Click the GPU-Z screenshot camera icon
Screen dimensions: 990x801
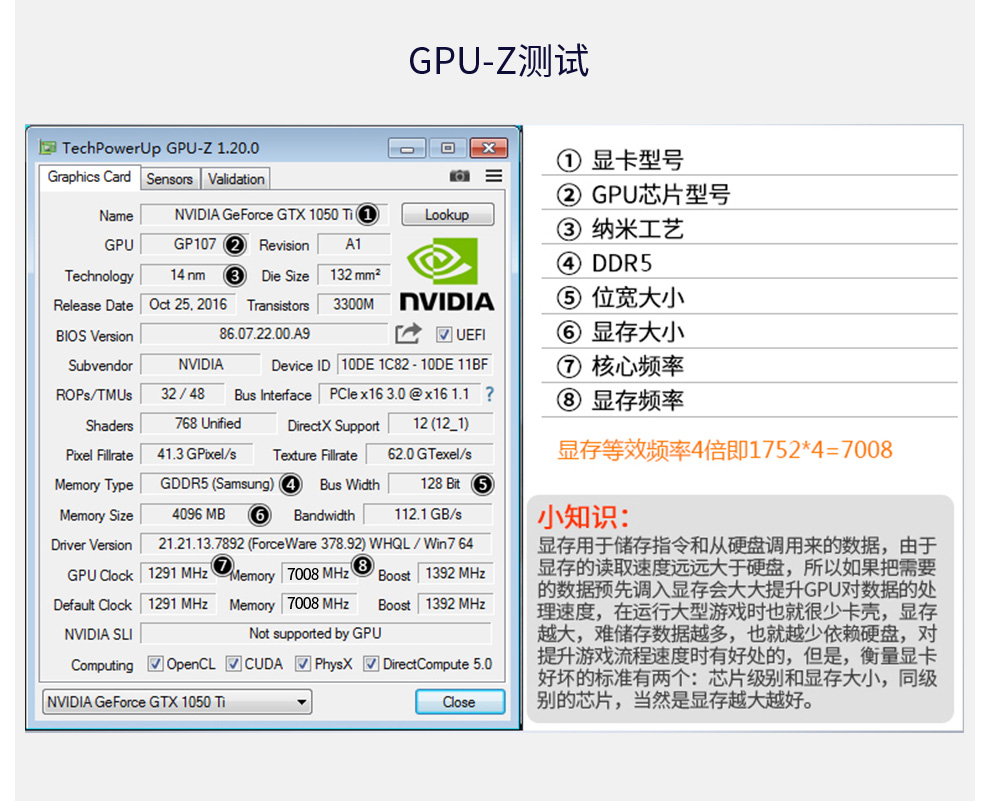click(x=460, y=176)
